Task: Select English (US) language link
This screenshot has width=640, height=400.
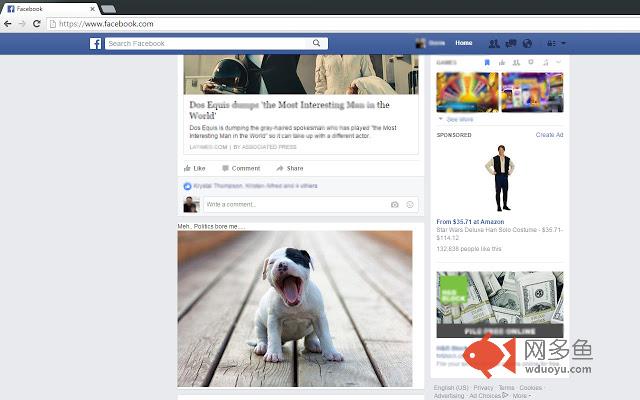Action: click(451, 387)
